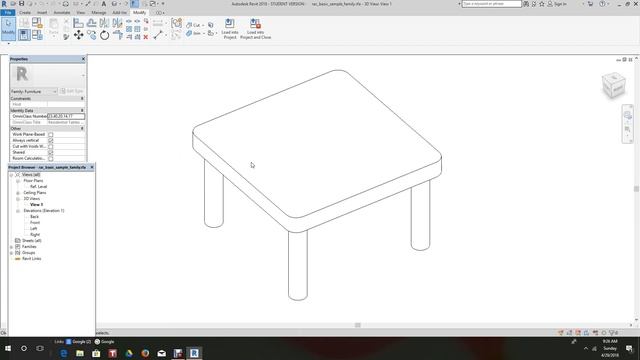This screenshot has height=360, width=640.
Task: Open Family: Furniture dropdown
Action: coord(34,91)
